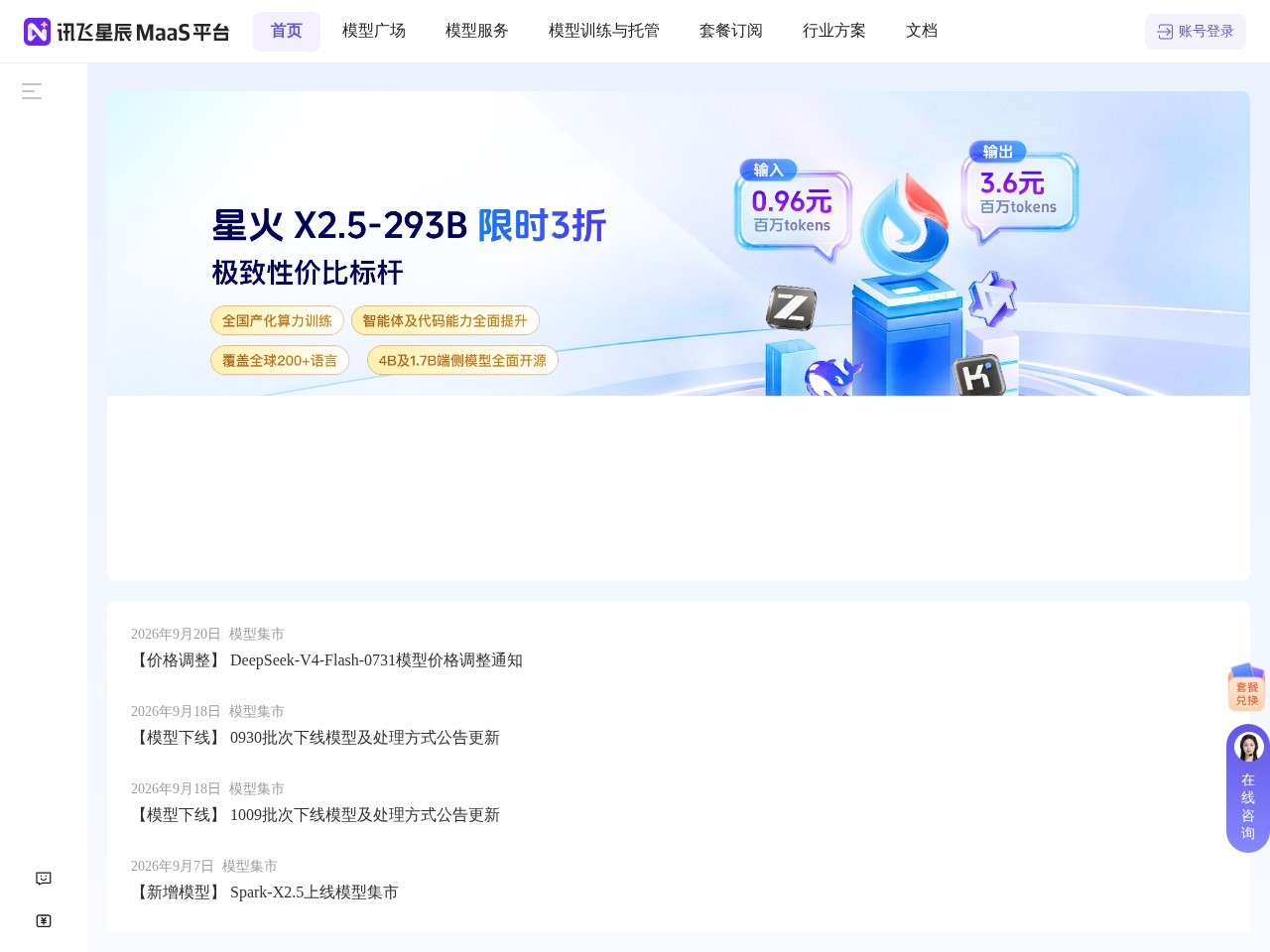Open the feedback smiley icon in the sidebar

(x=44, y=879)
